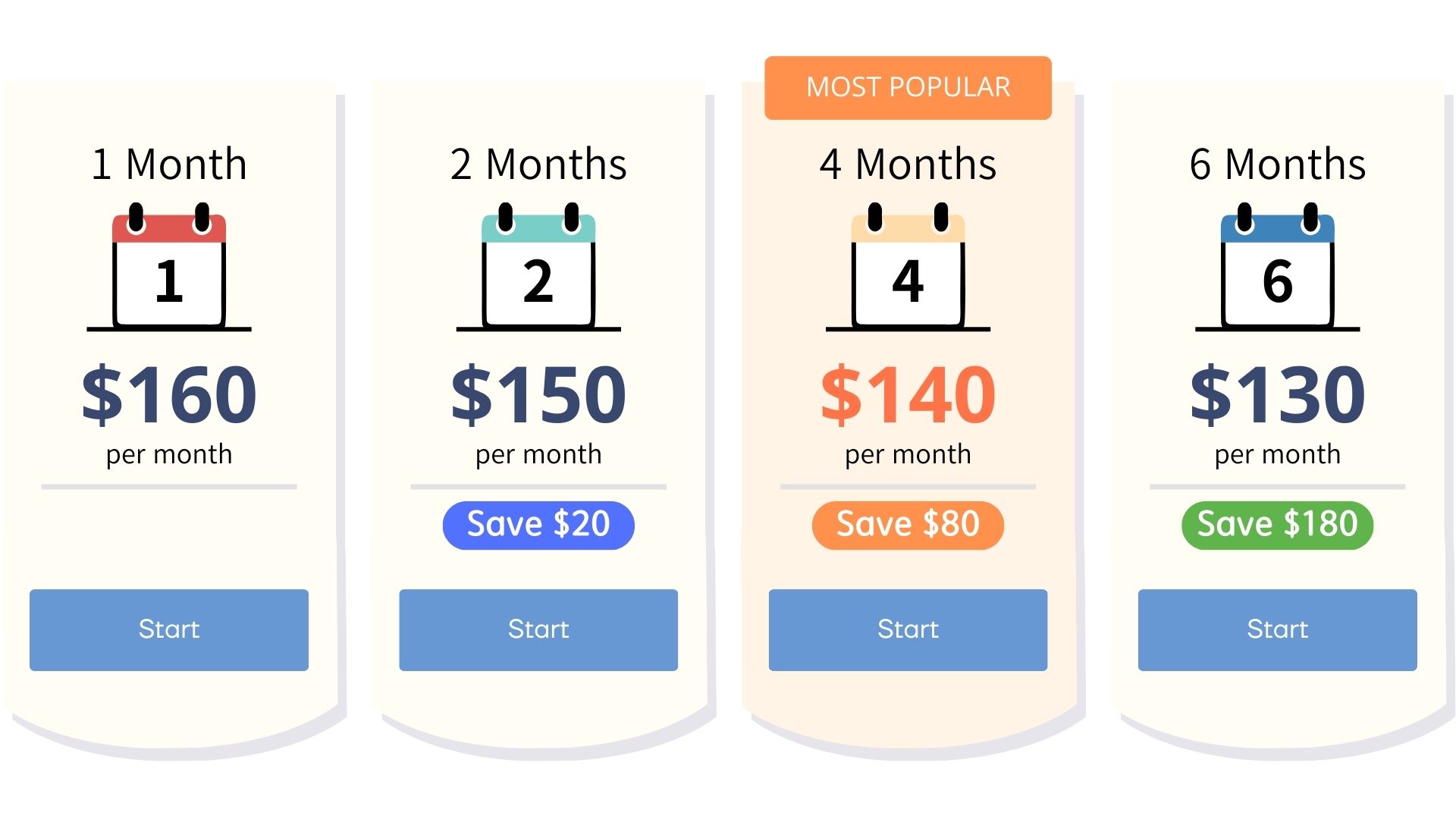Viewport: 1456px width, 819px height.
Task: Click the red 1 Month calendar icon
Action: coord(169,269)
